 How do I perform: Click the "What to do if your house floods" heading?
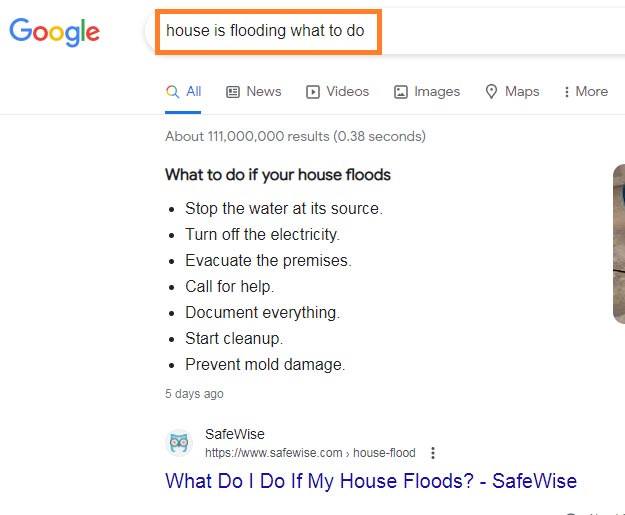(x=278, y=175)
